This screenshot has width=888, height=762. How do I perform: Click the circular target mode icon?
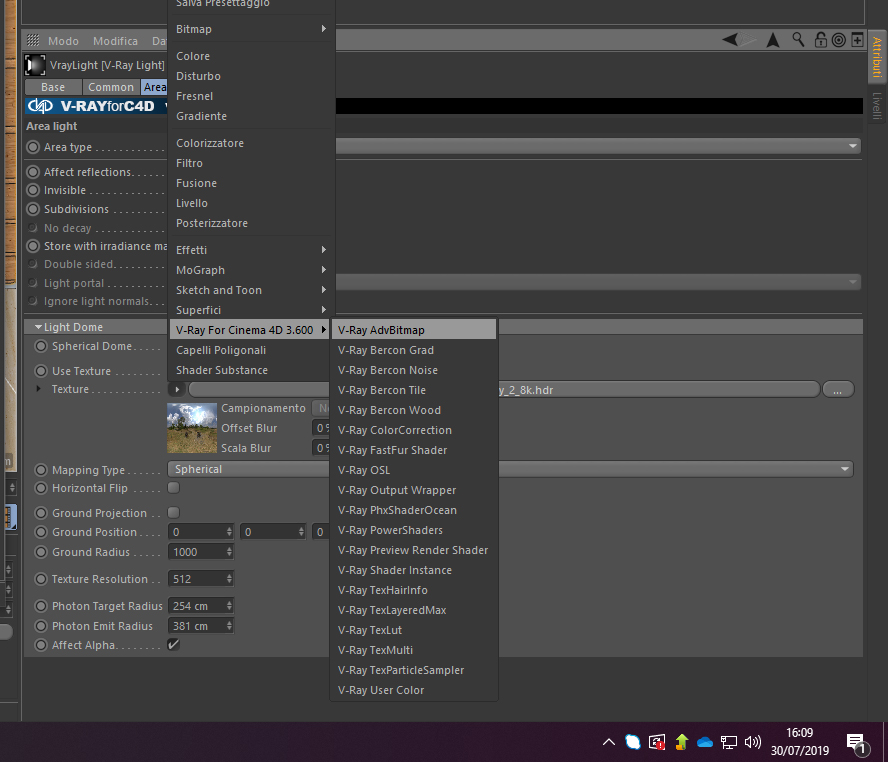coord(839,40)
